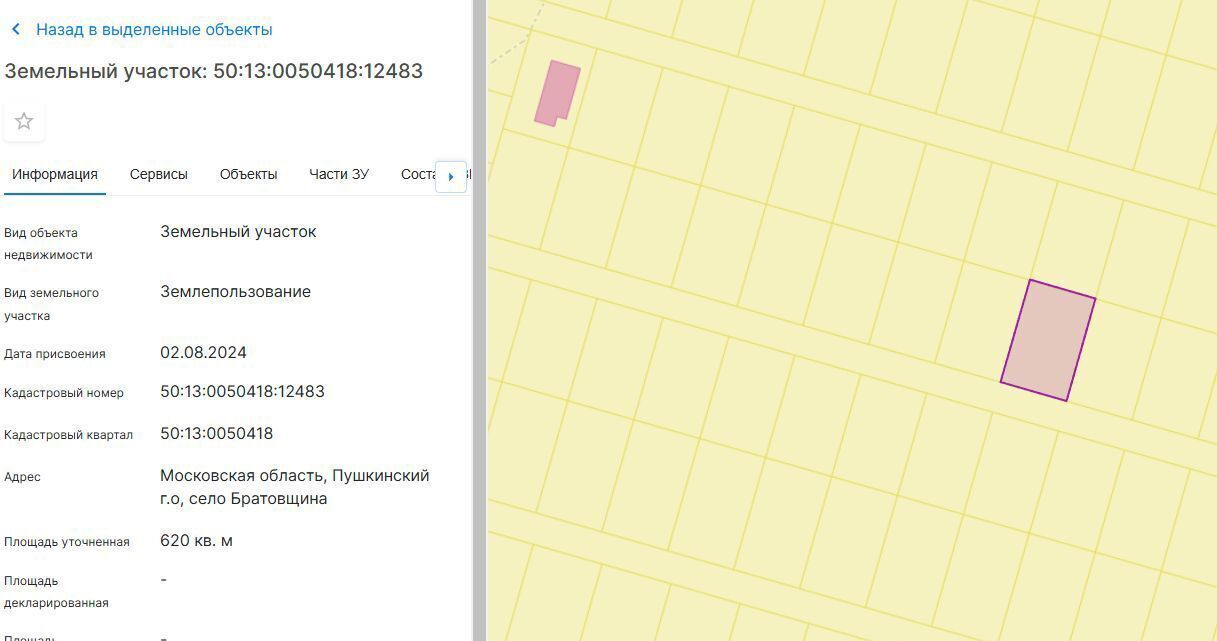Screen dimensions: 1217x641
Task: Click the area value '620 кв. м'
Action: tap(196, 540)
